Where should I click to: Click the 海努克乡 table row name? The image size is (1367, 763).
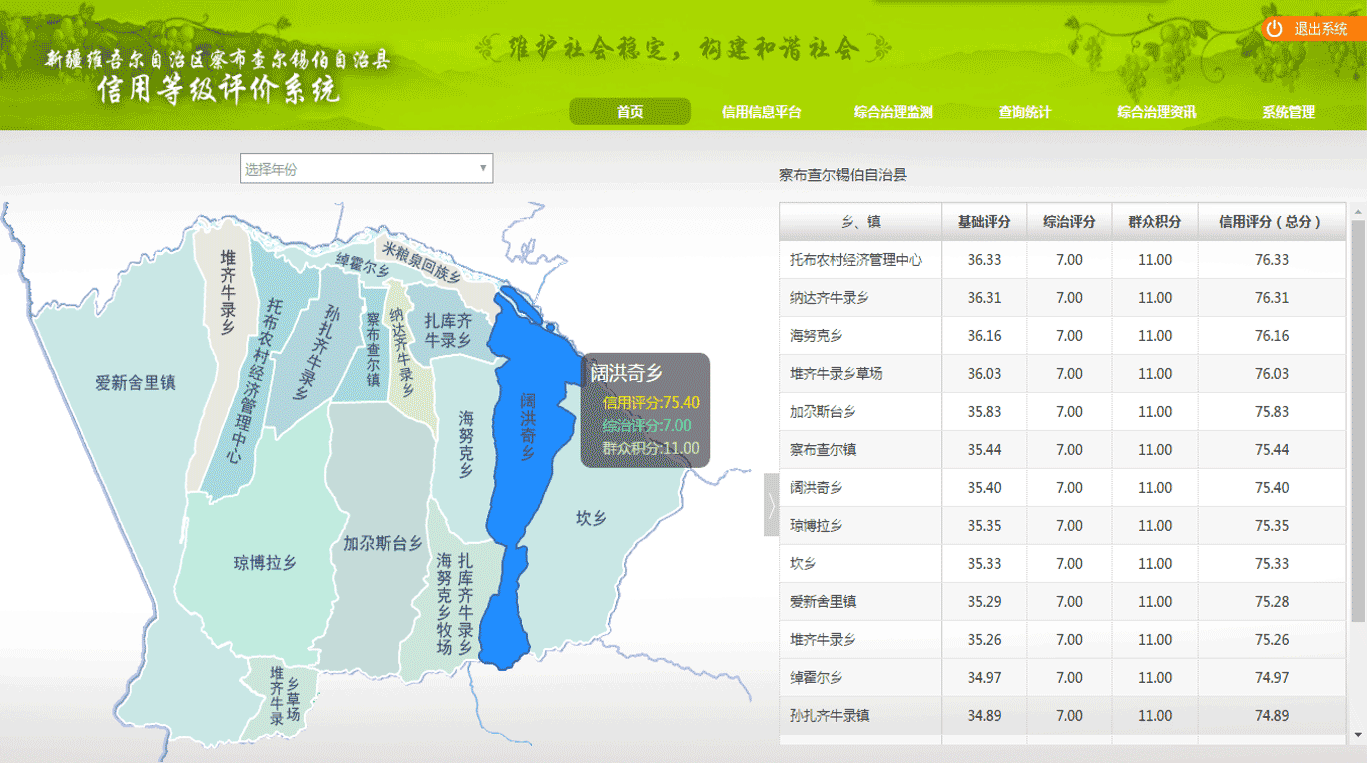click(816, 336)
